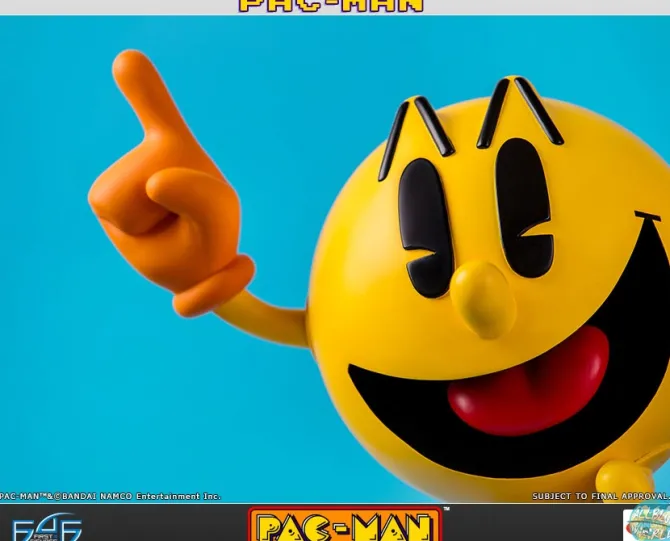Click the orange glove cuff
Image resolution: width=670 pixels, height=541 pixels.
pyautogui.click(x=217, y=285)
